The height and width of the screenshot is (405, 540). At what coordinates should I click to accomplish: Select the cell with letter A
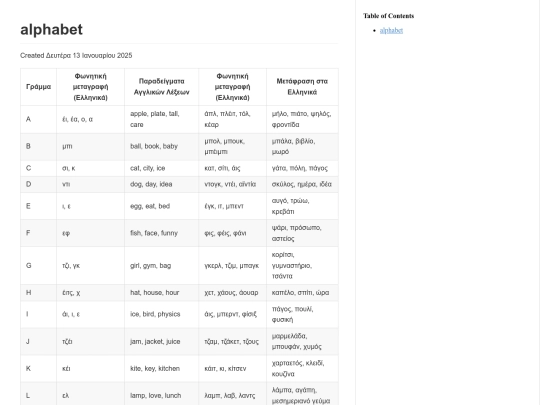tap(38, 119)
